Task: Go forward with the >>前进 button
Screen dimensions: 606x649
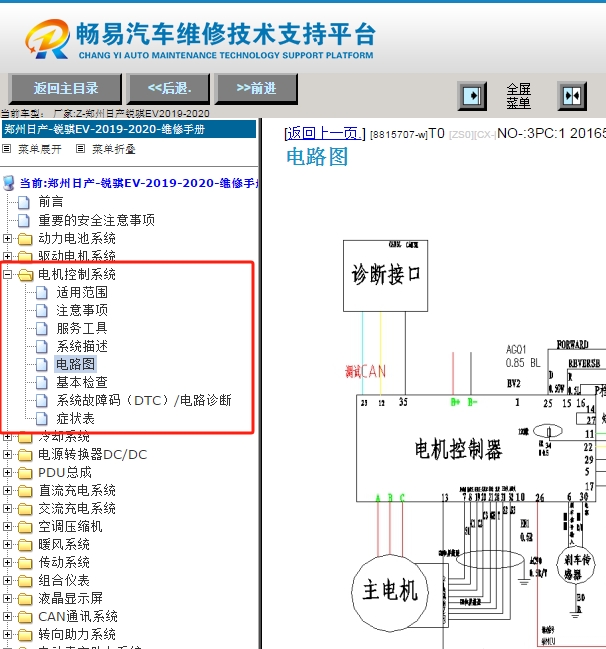Action: pos(256,89)
